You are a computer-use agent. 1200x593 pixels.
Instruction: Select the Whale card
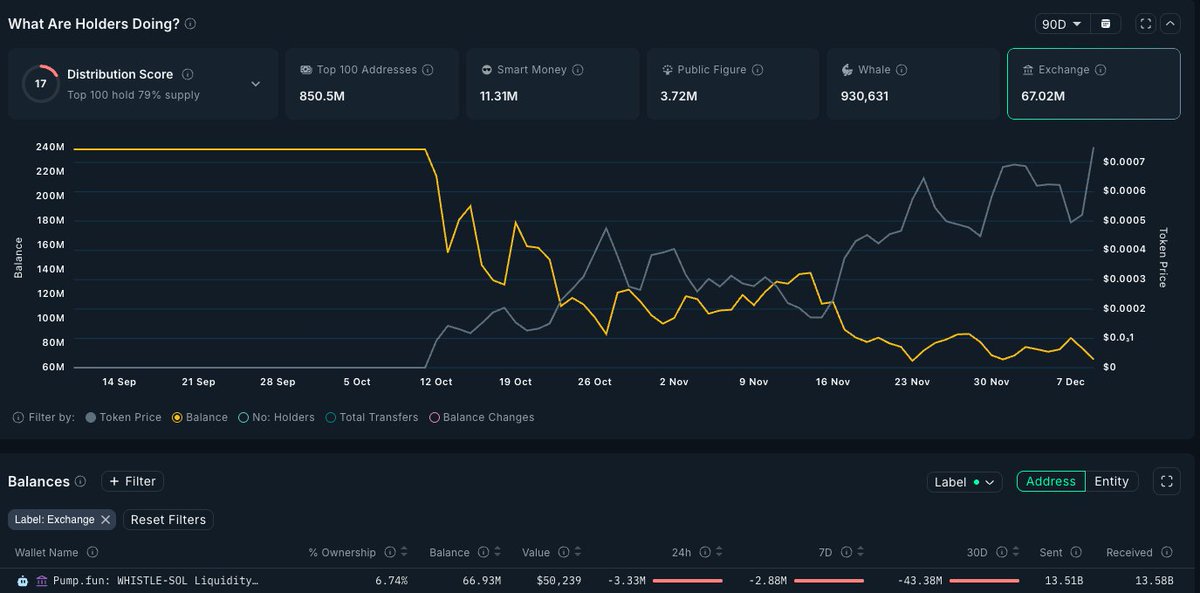click(x=913, y=84)
